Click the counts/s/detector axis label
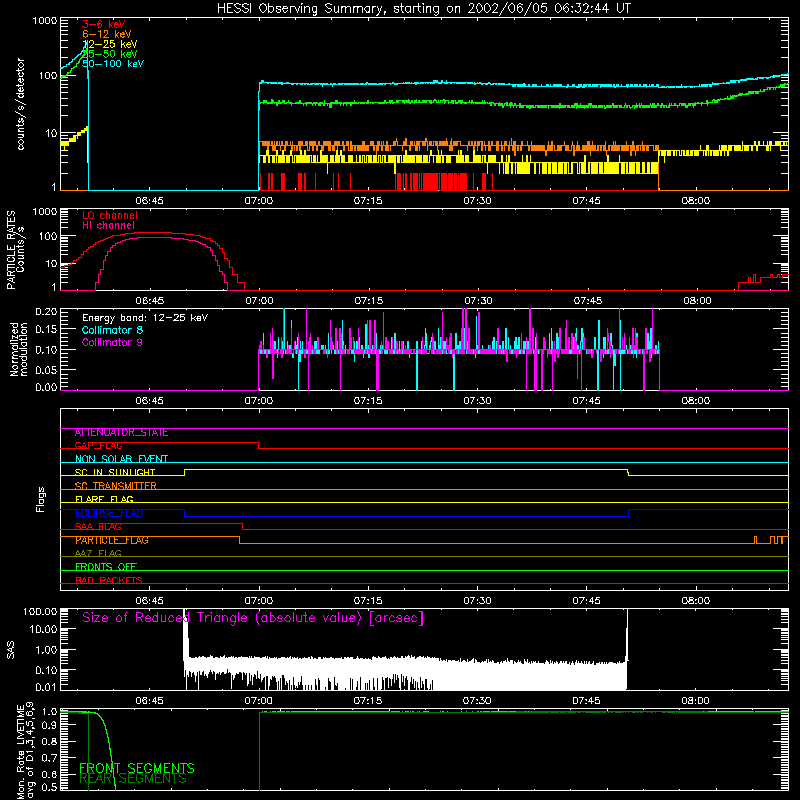 coord(20,104)
